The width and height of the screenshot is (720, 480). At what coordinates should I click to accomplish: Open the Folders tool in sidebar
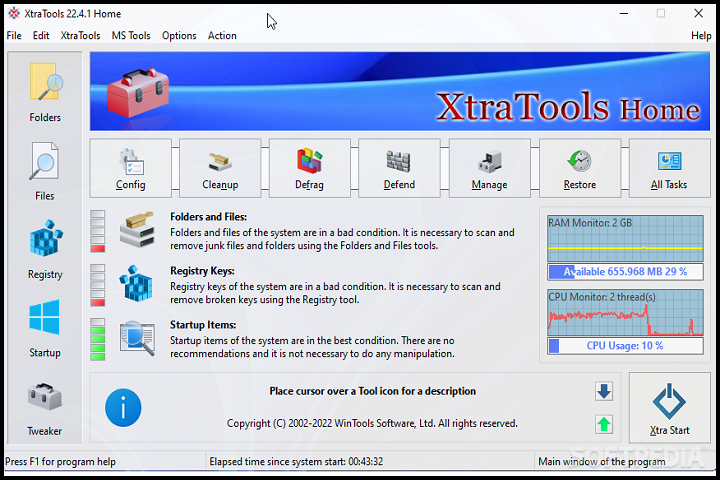coord(45,91)
